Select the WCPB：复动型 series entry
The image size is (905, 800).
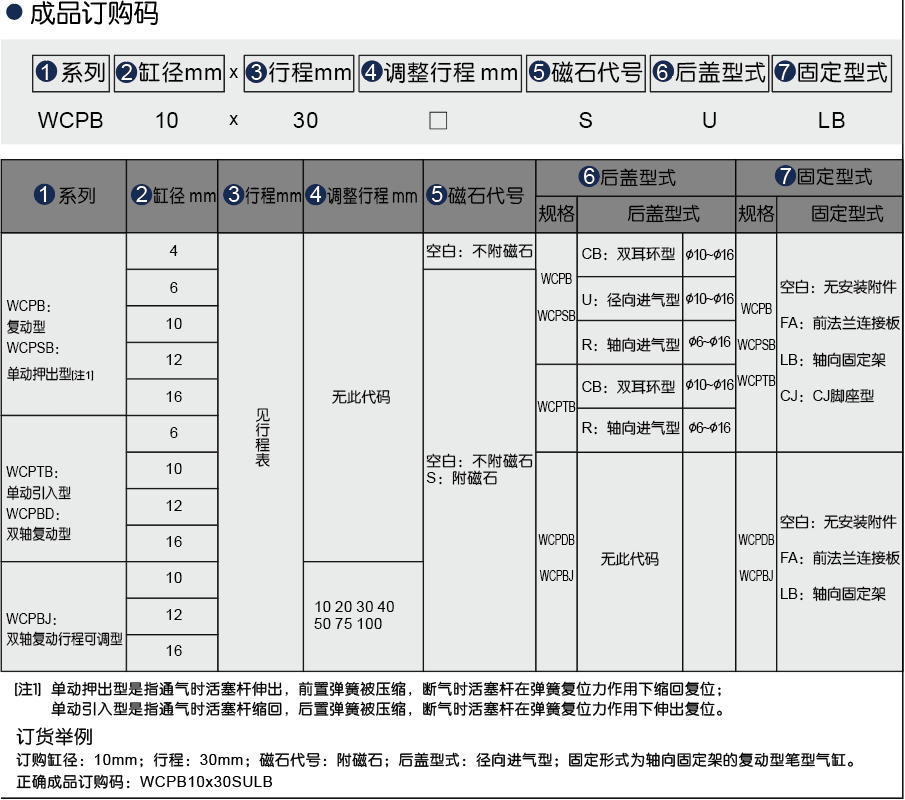click(28, 316)
